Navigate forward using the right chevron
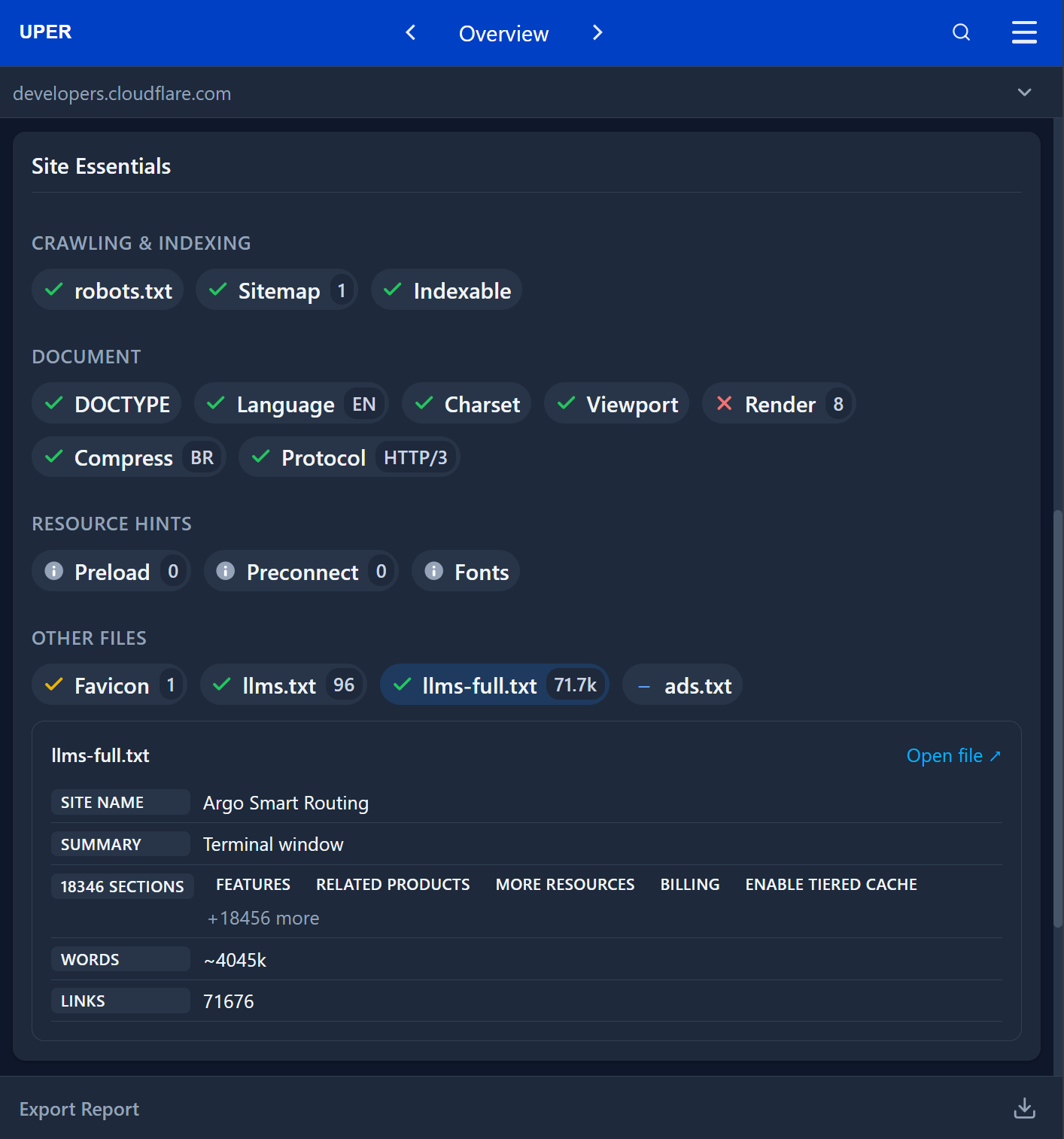 pos(597,32)
